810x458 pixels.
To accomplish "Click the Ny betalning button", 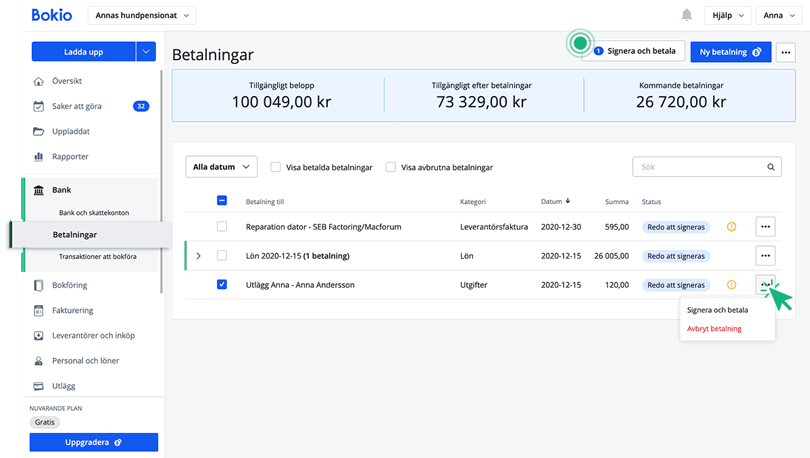I will coord(730,51).
